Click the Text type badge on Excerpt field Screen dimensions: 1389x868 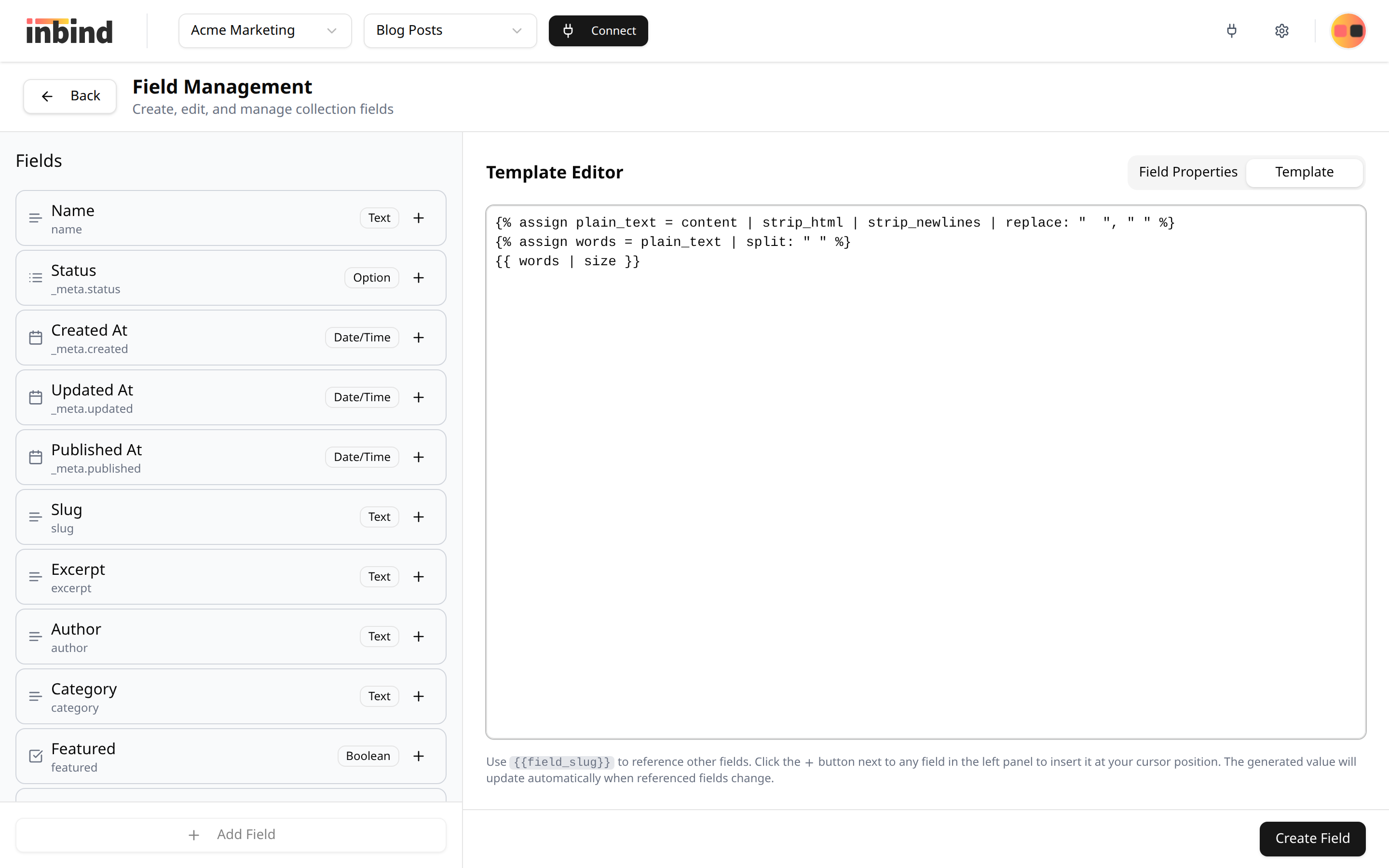pos(379,576)
